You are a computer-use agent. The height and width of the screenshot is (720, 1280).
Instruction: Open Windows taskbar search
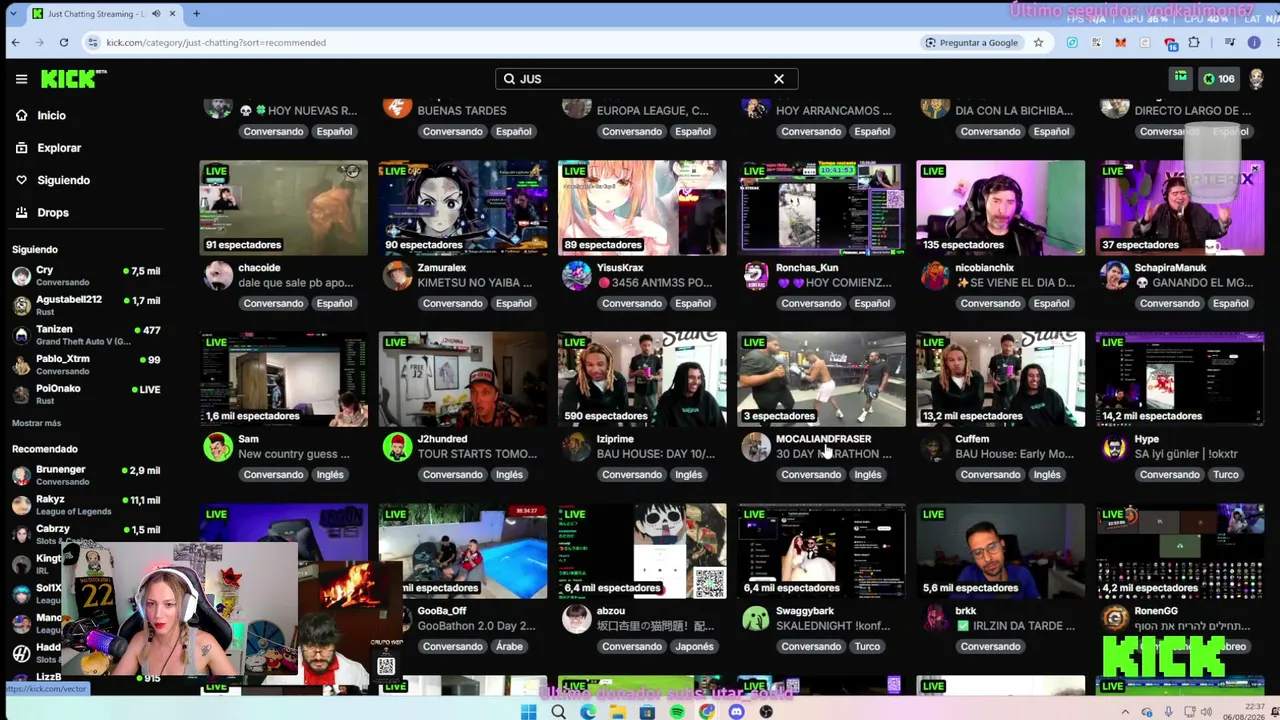tap(558, 712)
